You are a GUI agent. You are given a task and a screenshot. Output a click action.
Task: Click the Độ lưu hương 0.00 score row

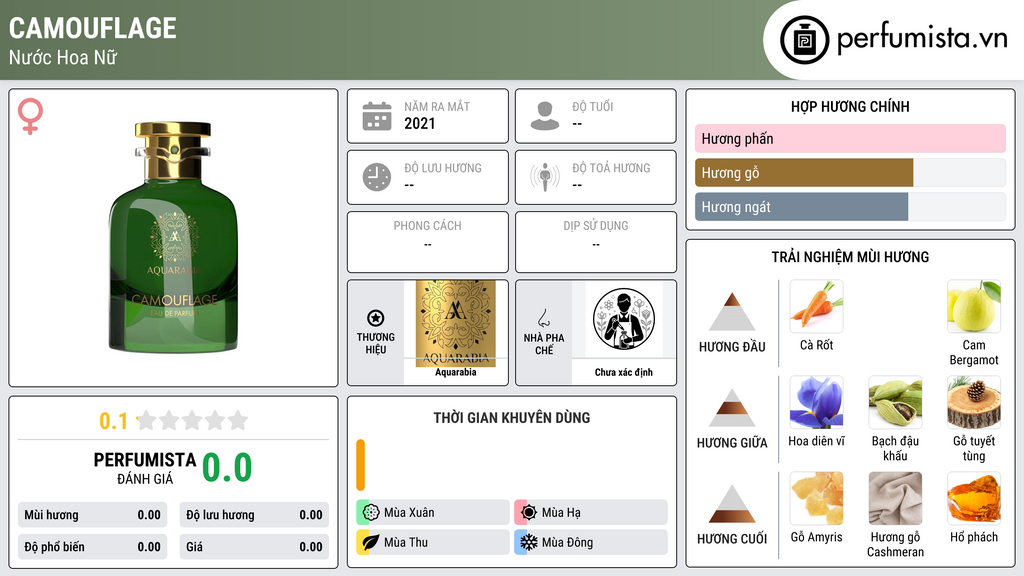[x=254, y=515]
